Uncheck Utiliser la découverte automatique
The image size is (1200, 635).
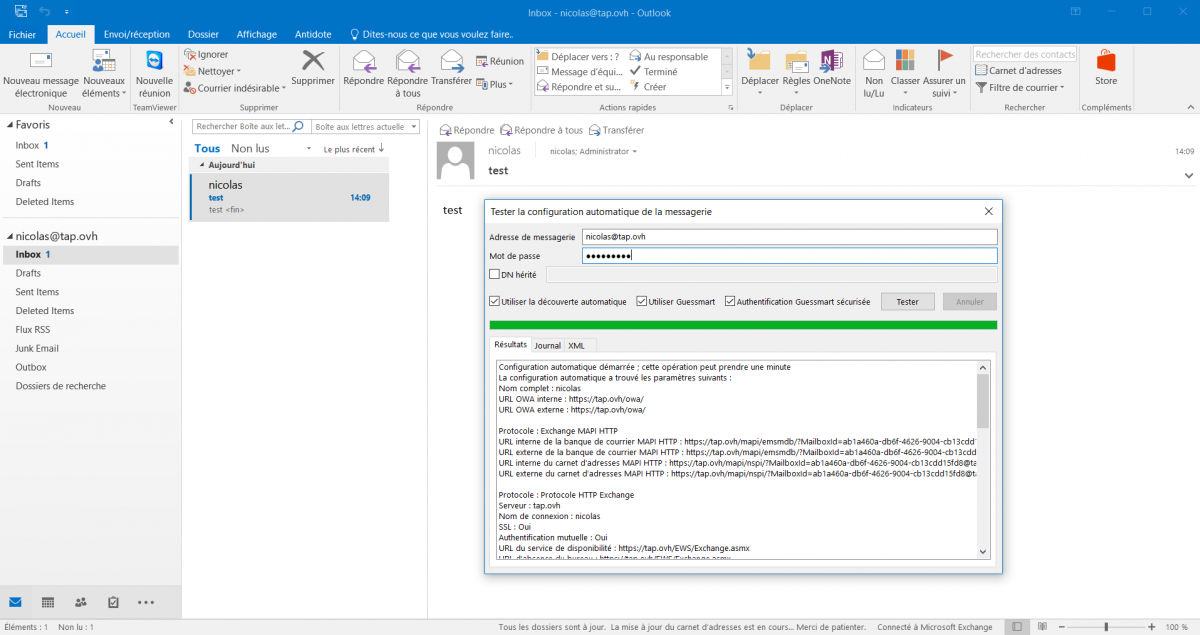tap(494, 301)
